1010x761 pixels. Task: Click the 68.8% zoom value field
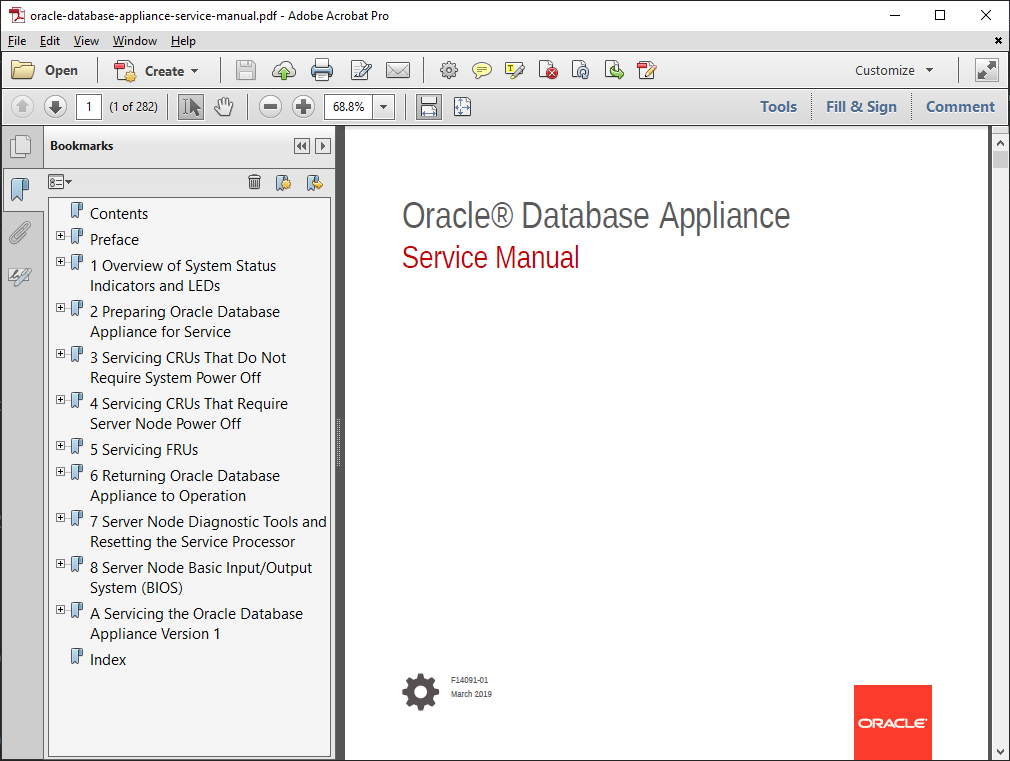tap(348, 106)
